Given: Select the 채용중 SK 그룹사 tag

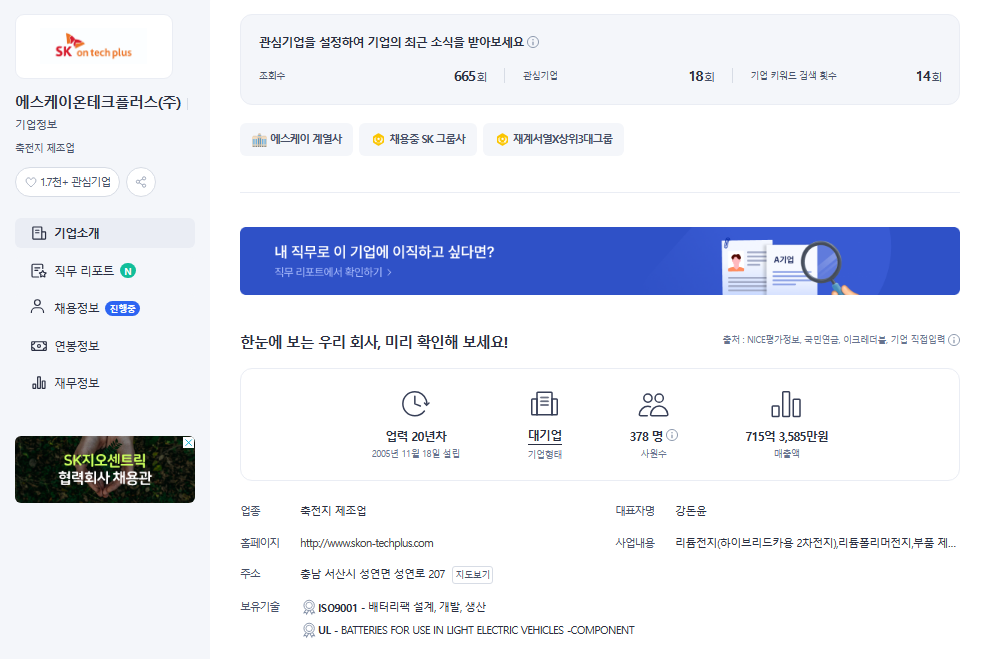Looking at the screenshot, I should 418,139.
